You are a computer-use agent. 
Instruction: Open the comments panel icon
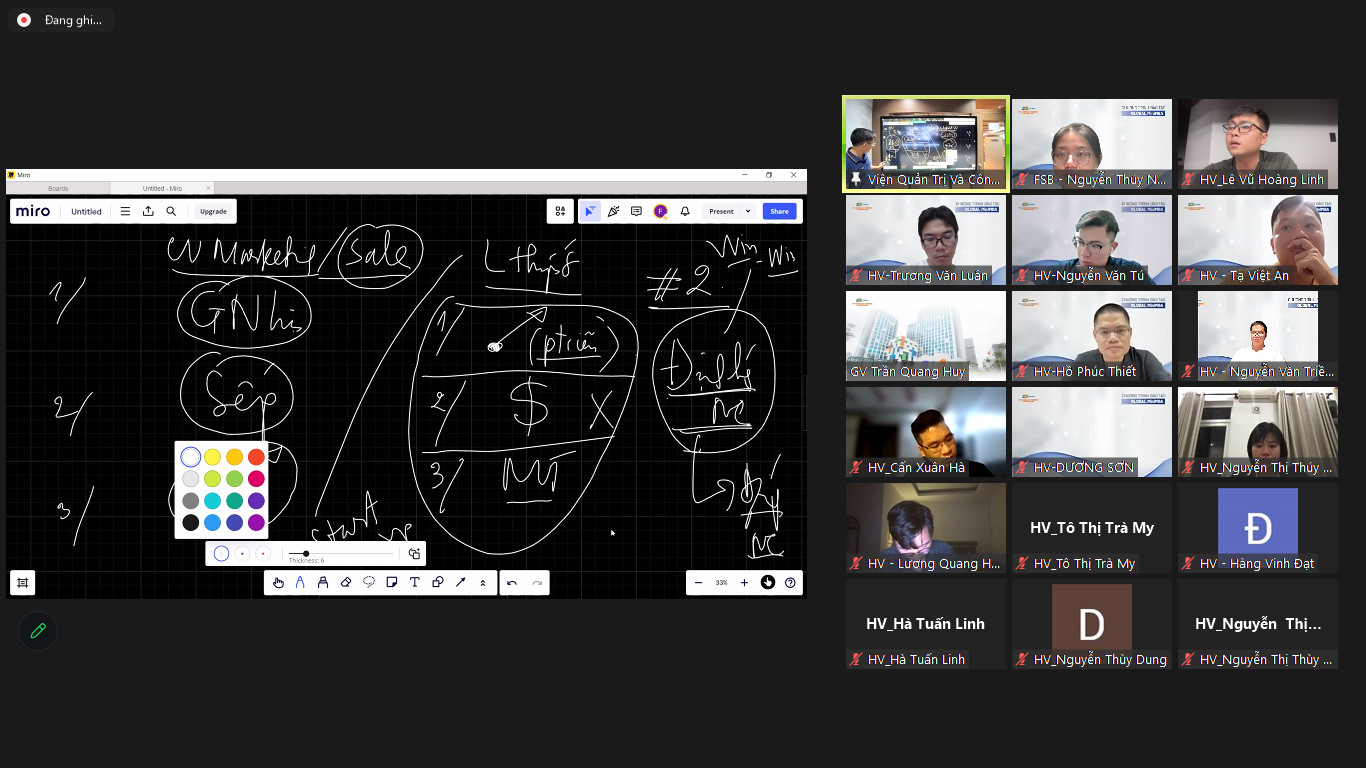(x=636, y=211)
